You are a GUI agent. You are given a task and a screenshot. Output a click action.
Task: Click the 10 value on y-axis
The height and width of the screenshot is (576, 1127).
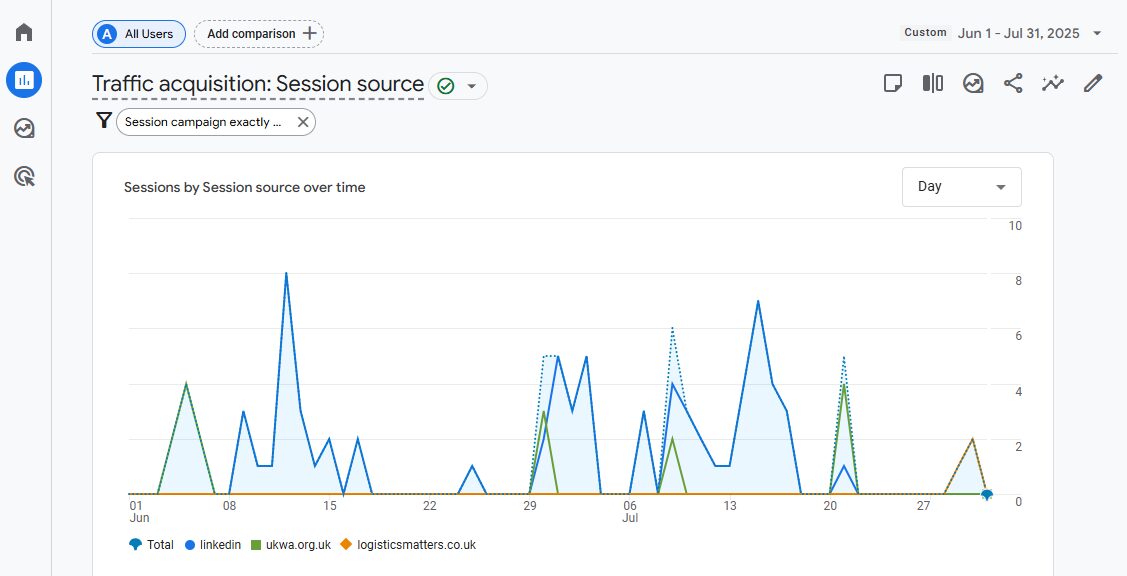[1015, 226]
